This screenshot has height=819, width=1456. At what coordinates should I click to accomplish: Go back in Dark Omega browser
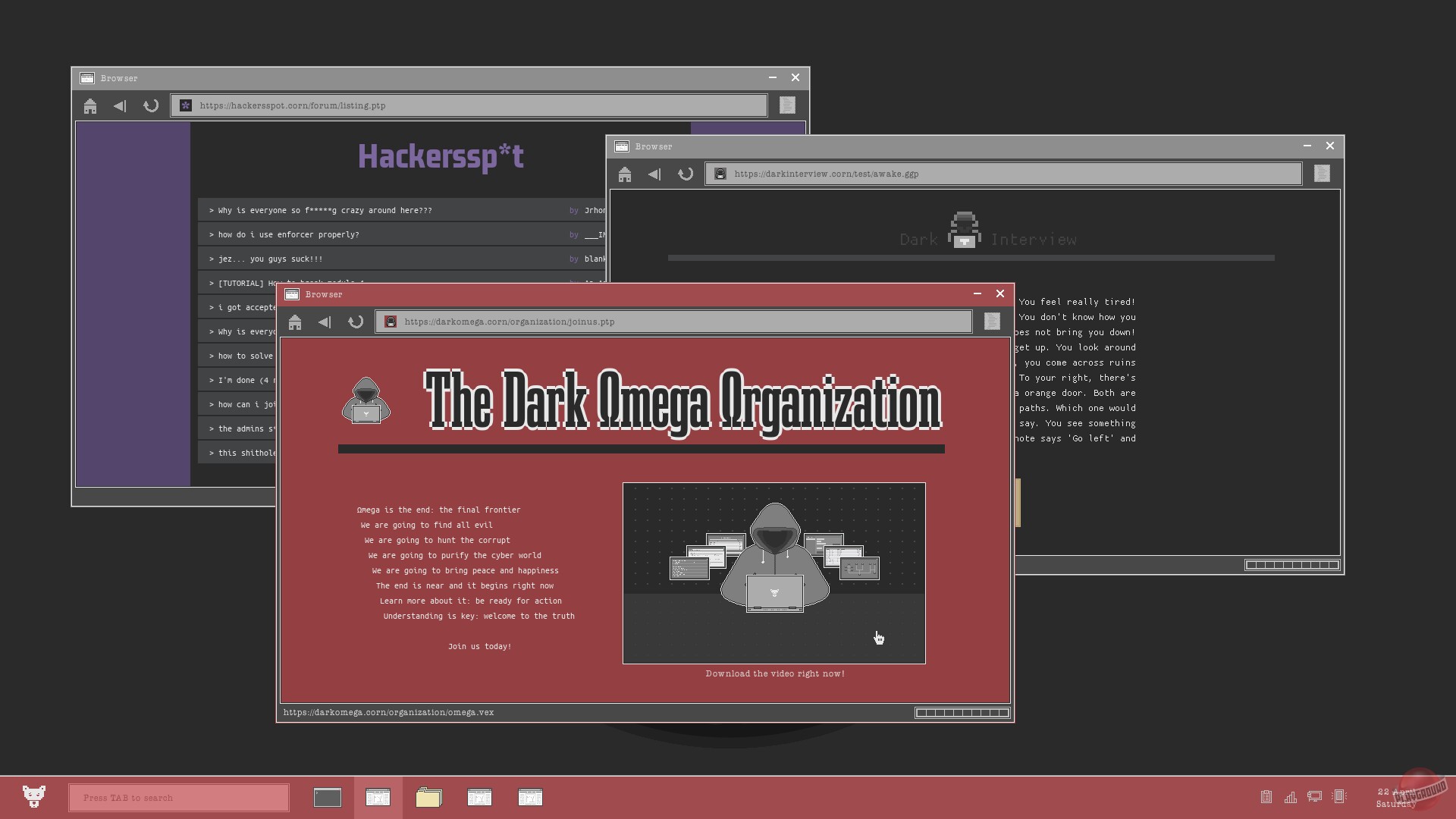pos(325,322)
